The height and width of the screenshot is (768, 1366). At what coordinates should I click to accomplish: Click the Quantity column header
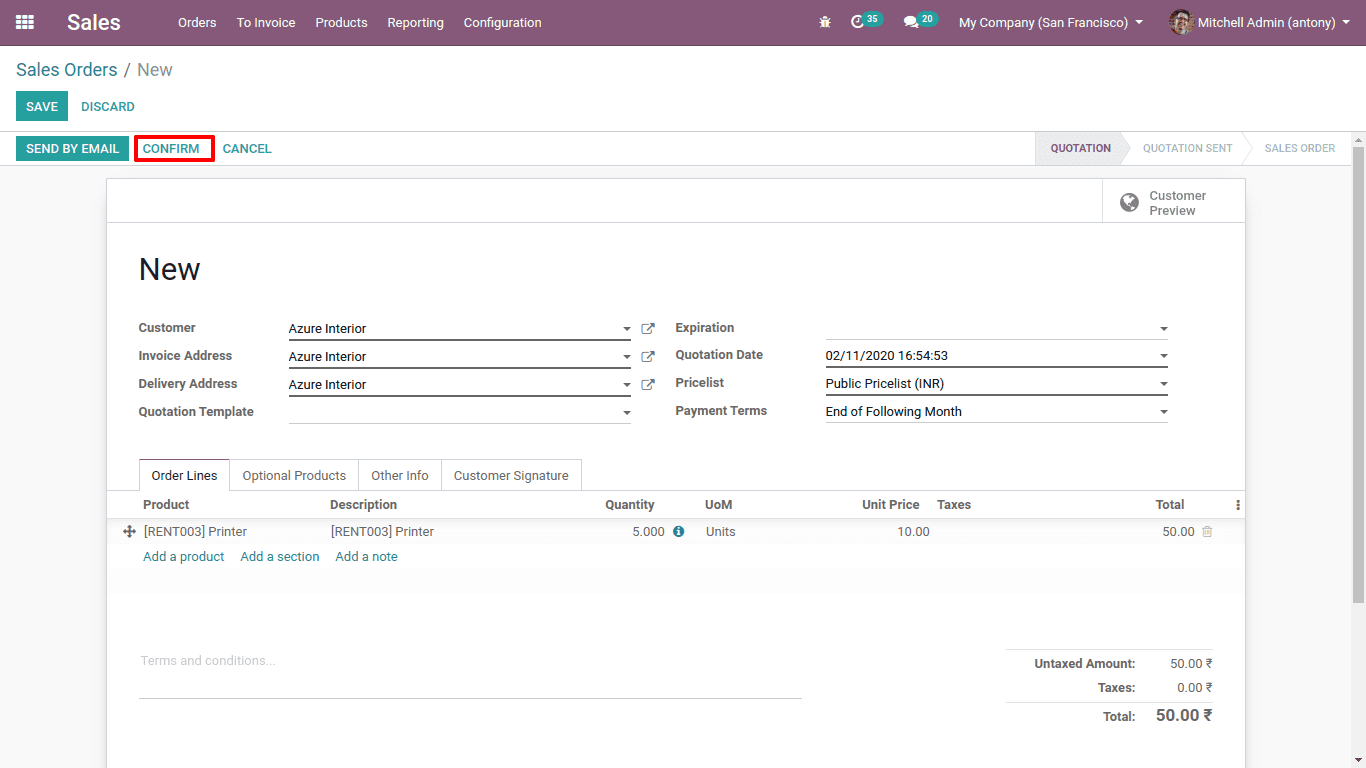[630, 505]
